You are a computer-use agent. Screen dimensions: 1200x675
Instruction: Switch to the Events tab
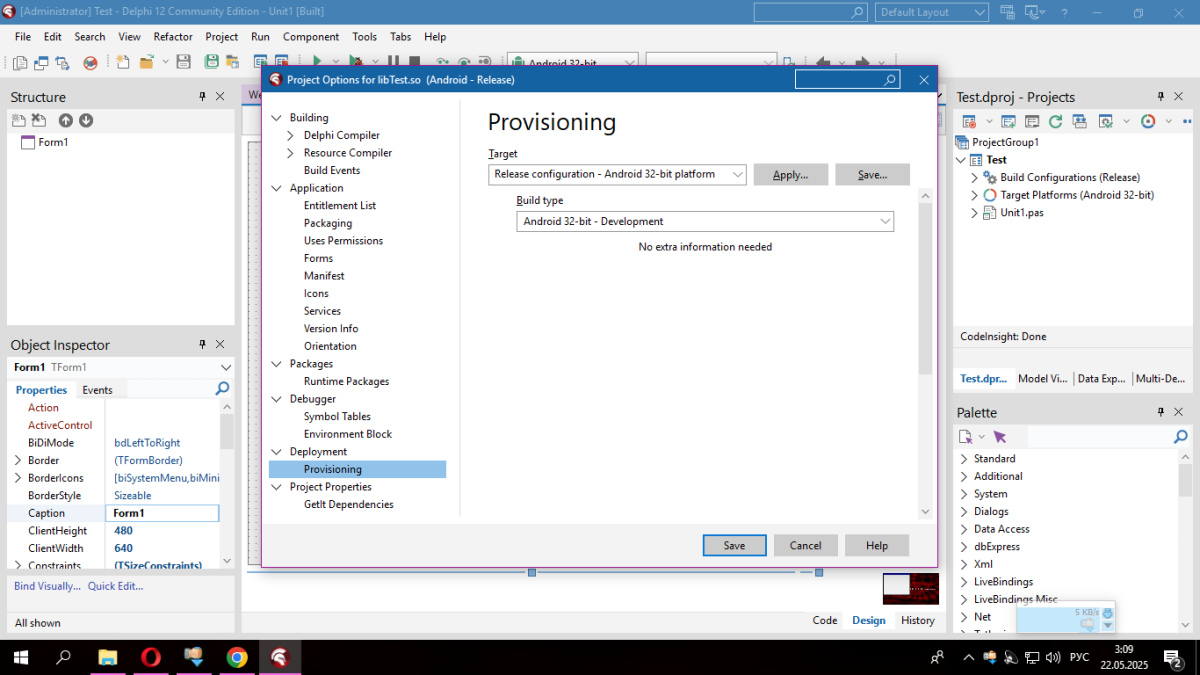(x=97, y=390)
